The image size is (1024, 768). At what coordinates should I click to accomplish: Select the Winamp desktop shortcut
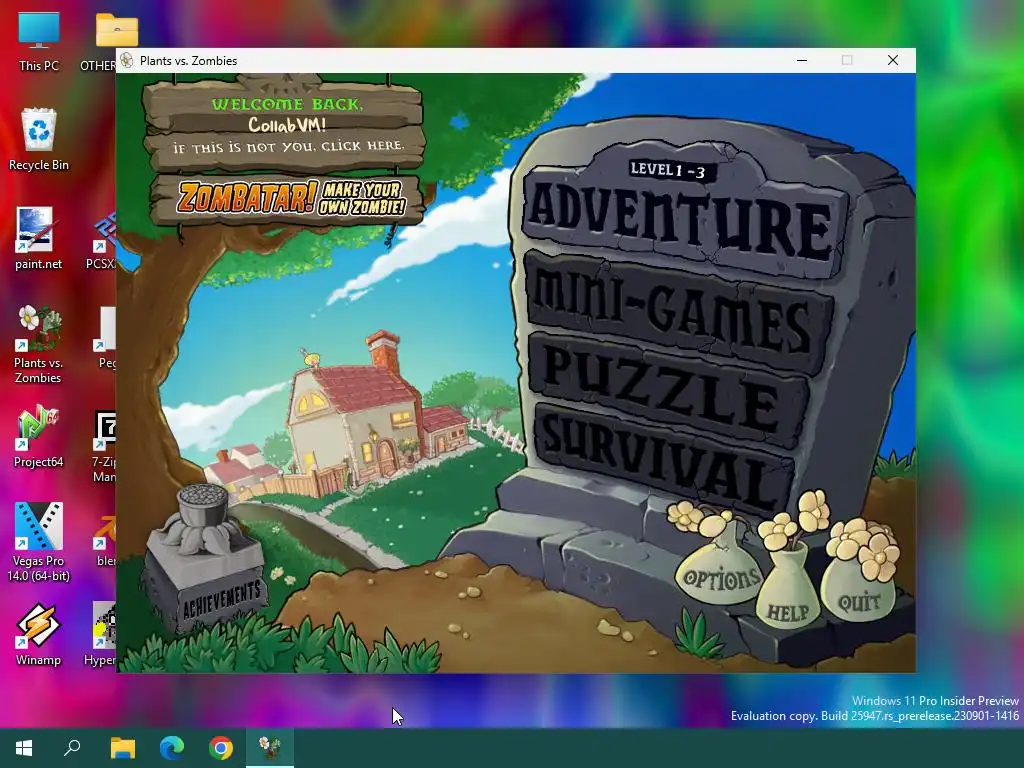coord(39,635)
